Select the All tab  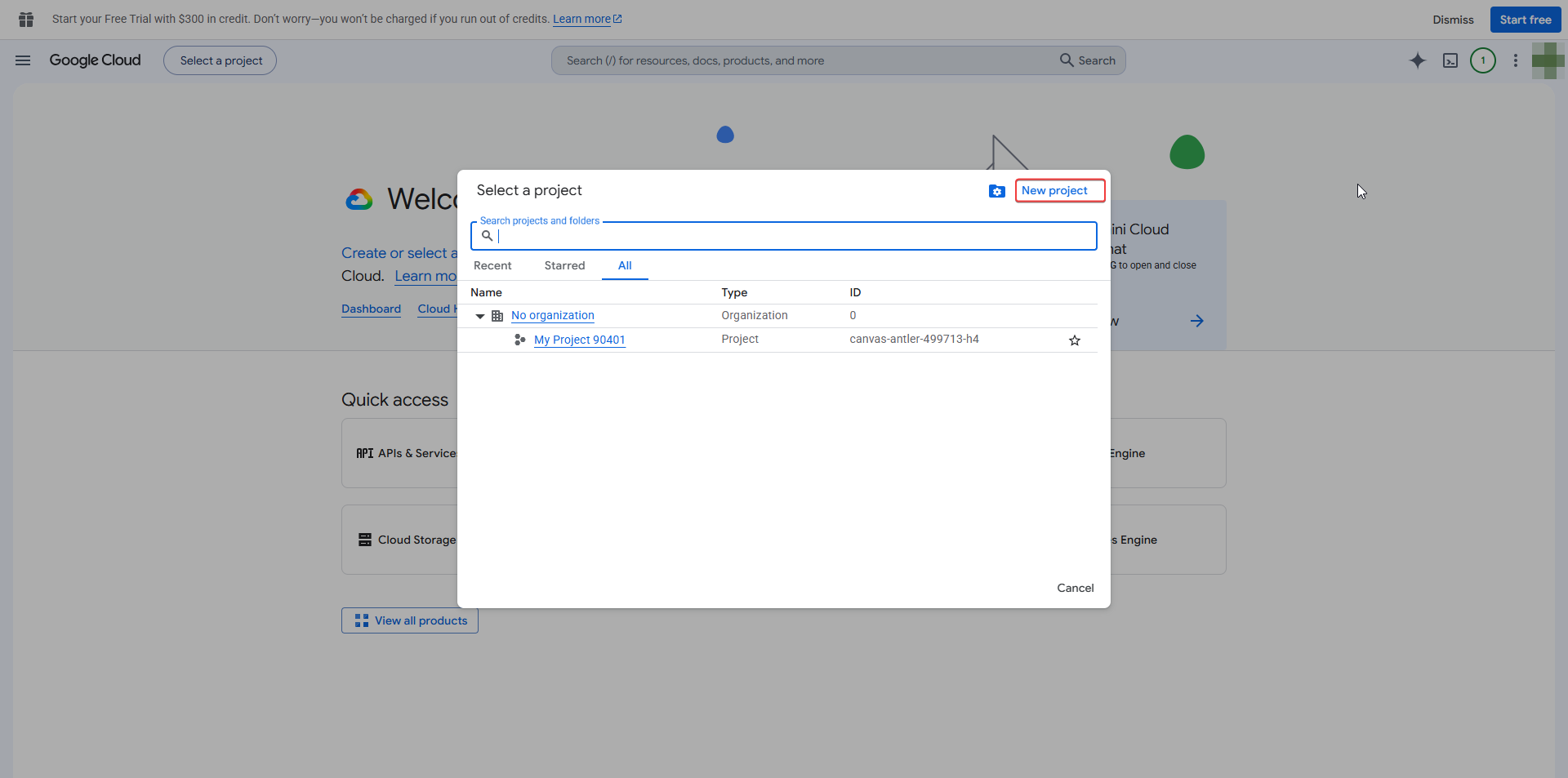click(x=625, y=265)
